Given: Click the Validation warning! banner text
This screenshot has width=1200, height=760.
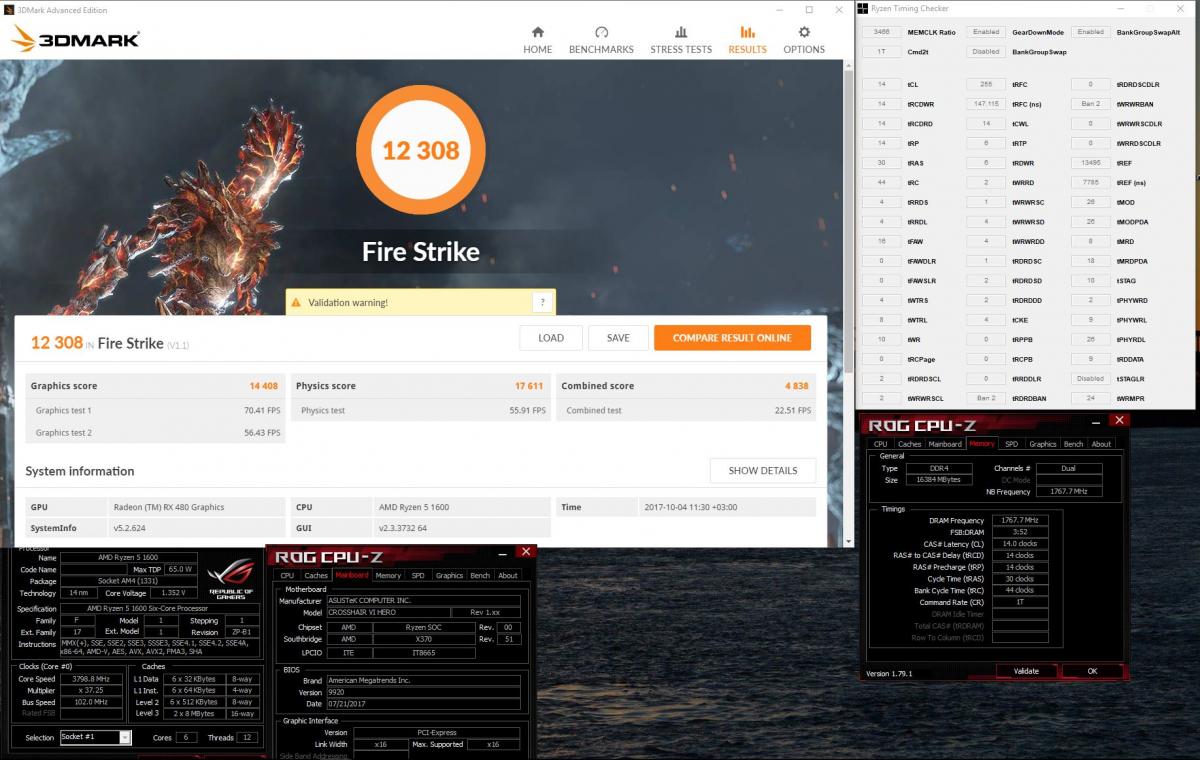Looking at the screenshot, I should (x=348, y=302).
